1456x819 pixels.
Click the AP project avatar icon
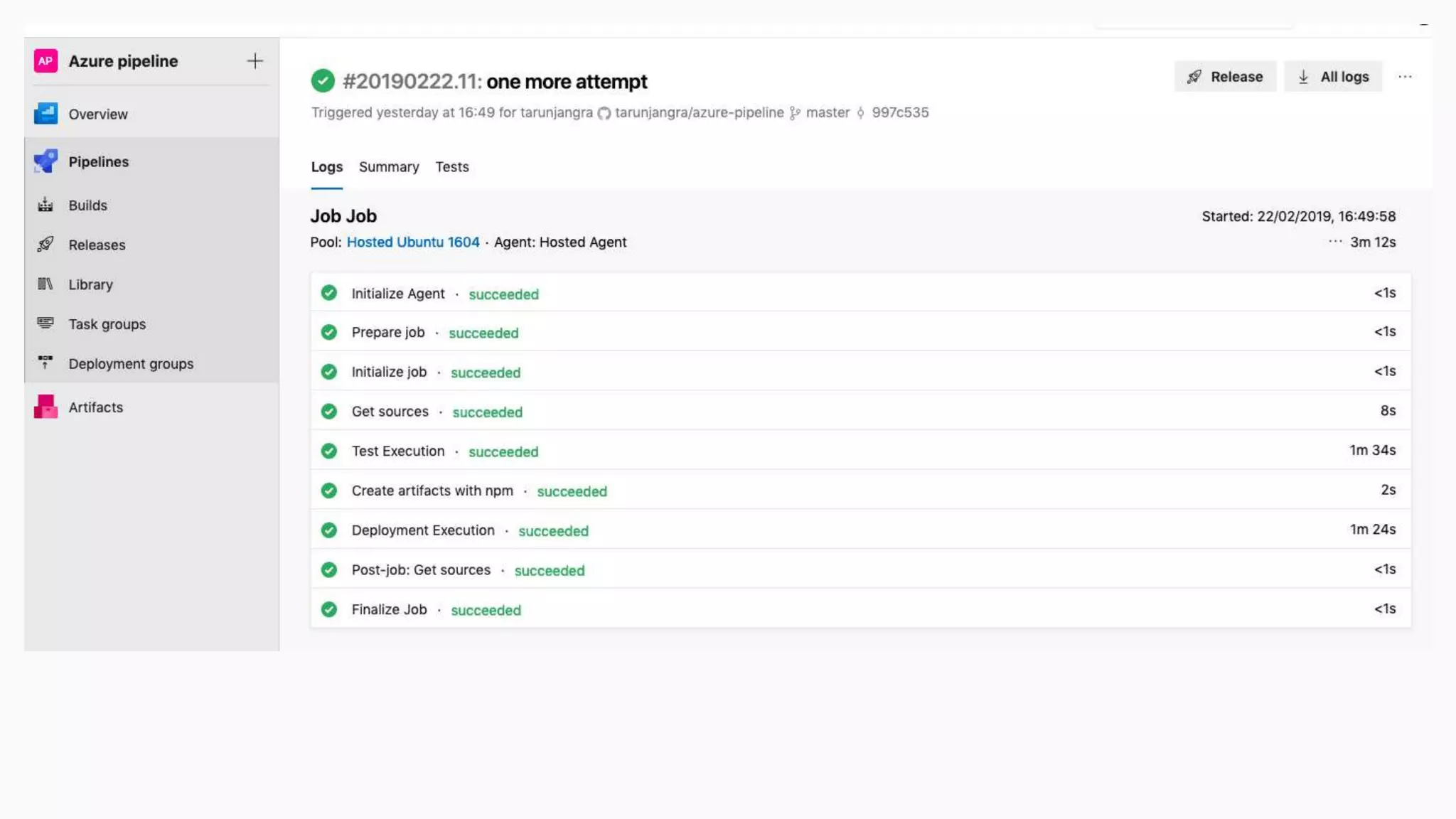coord(45,61)
